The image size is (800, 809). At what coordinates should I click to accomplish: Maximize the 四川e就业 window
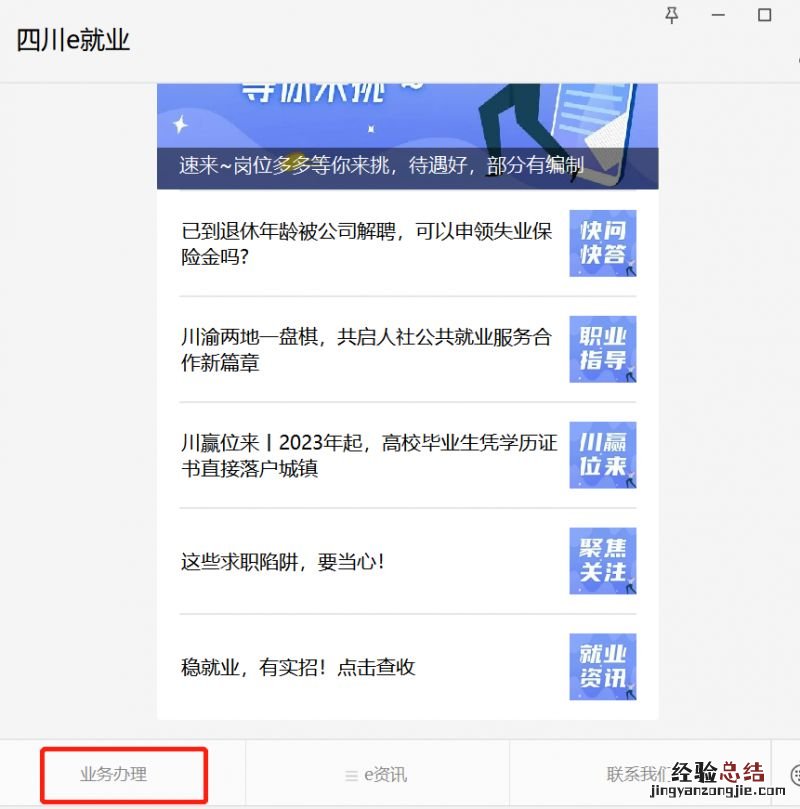764,15
